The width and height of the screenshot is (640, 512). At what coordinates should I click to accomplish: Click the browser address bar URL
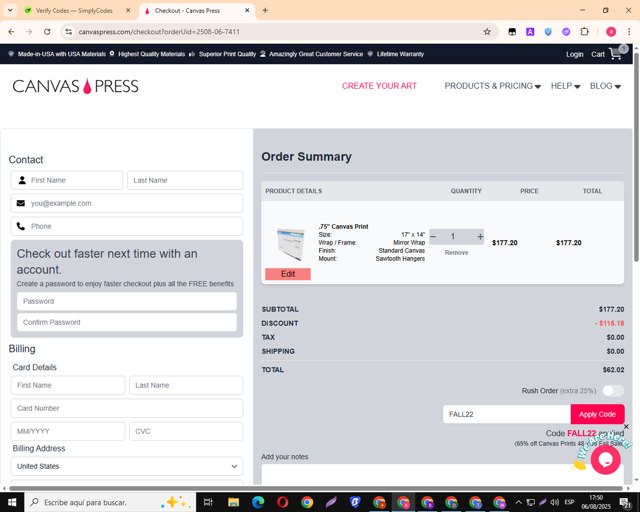tap(159, 31)
